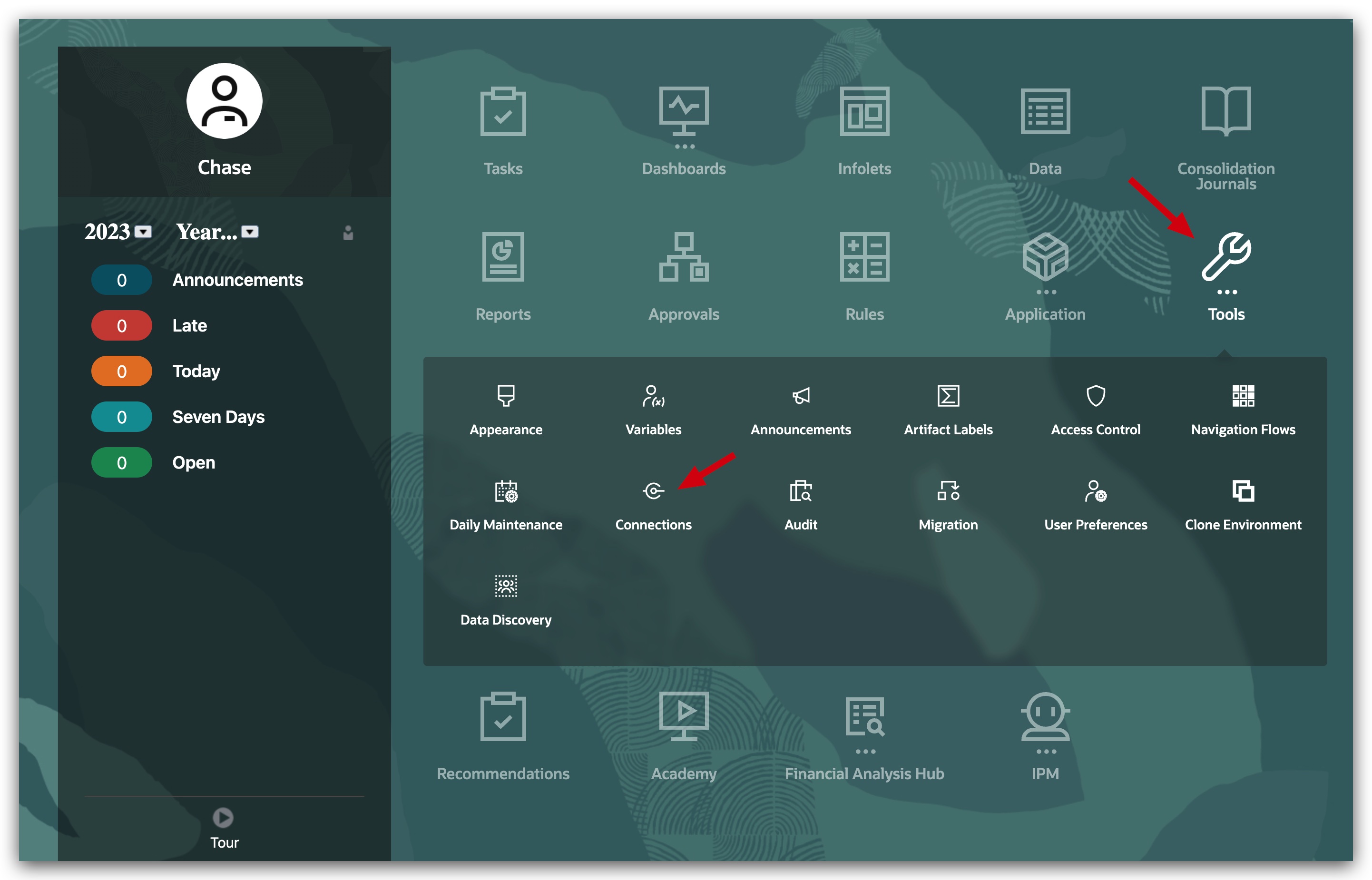Open the Application cube icon
This screenshot has width=1372, height=880.
(1045, 256)
